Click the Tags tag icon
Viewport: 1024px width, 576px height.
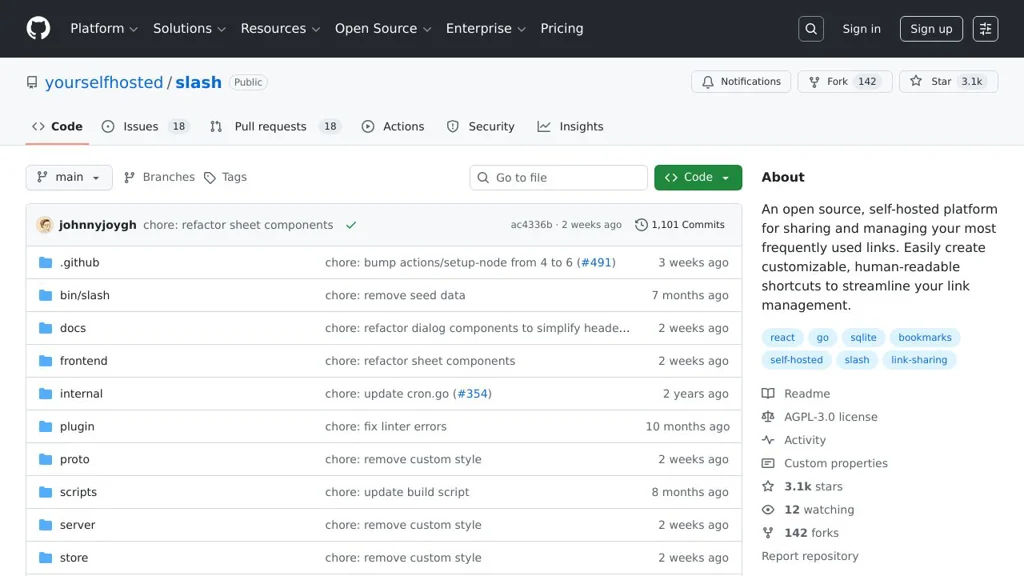click(x=210, y=178)
